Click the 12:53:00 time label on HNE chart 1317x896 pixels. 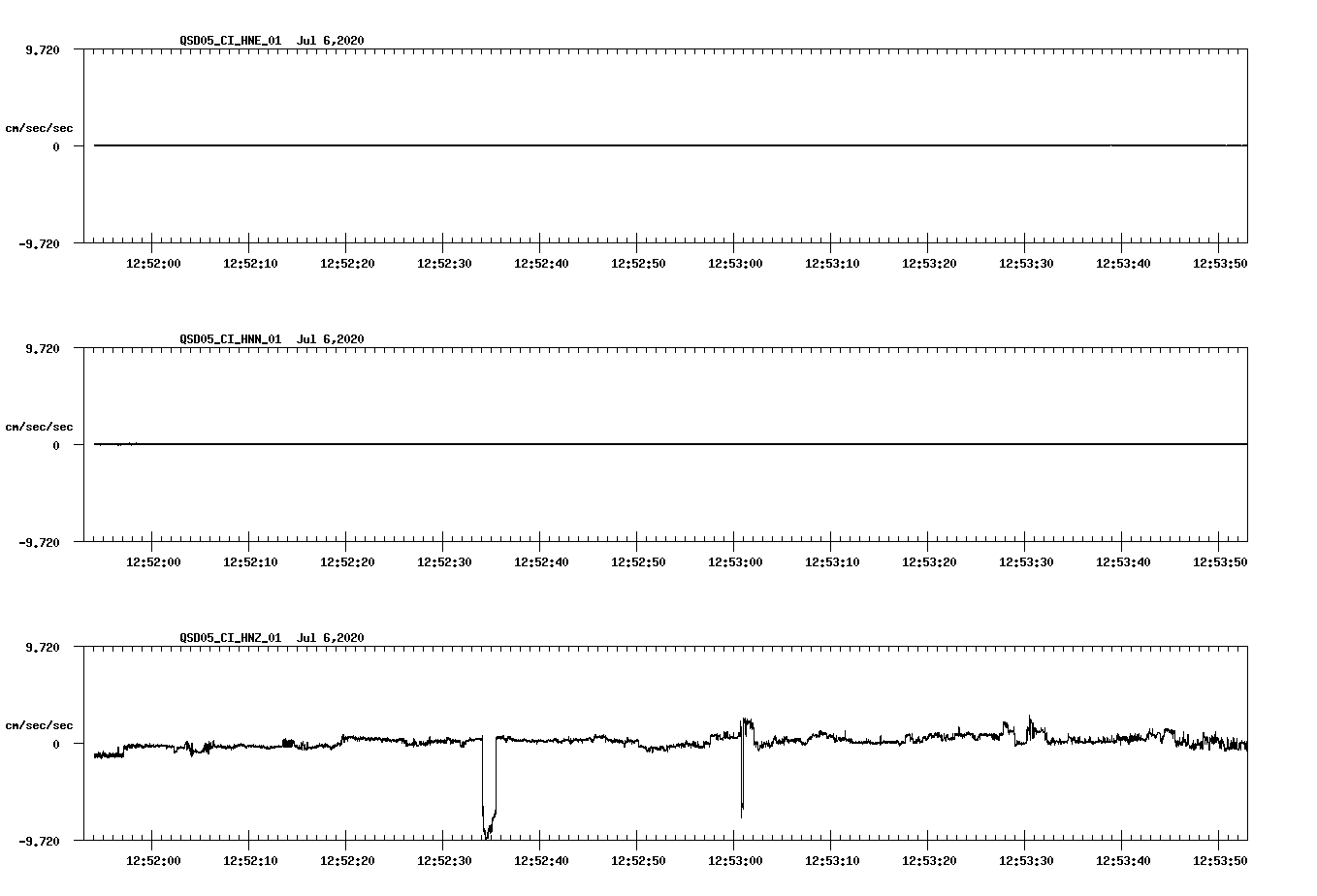coord(735,263)
